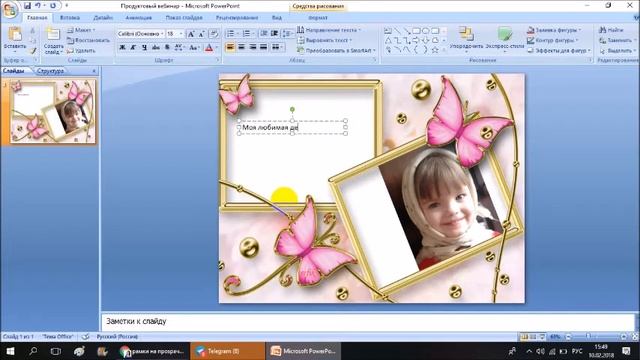
Task: Open Направление текста dropdown
Action: (329, 30)
